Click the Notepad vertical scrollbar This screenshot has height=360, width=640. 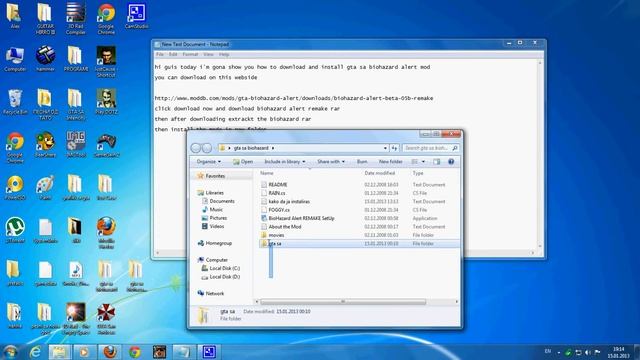(x=540, y=154)
